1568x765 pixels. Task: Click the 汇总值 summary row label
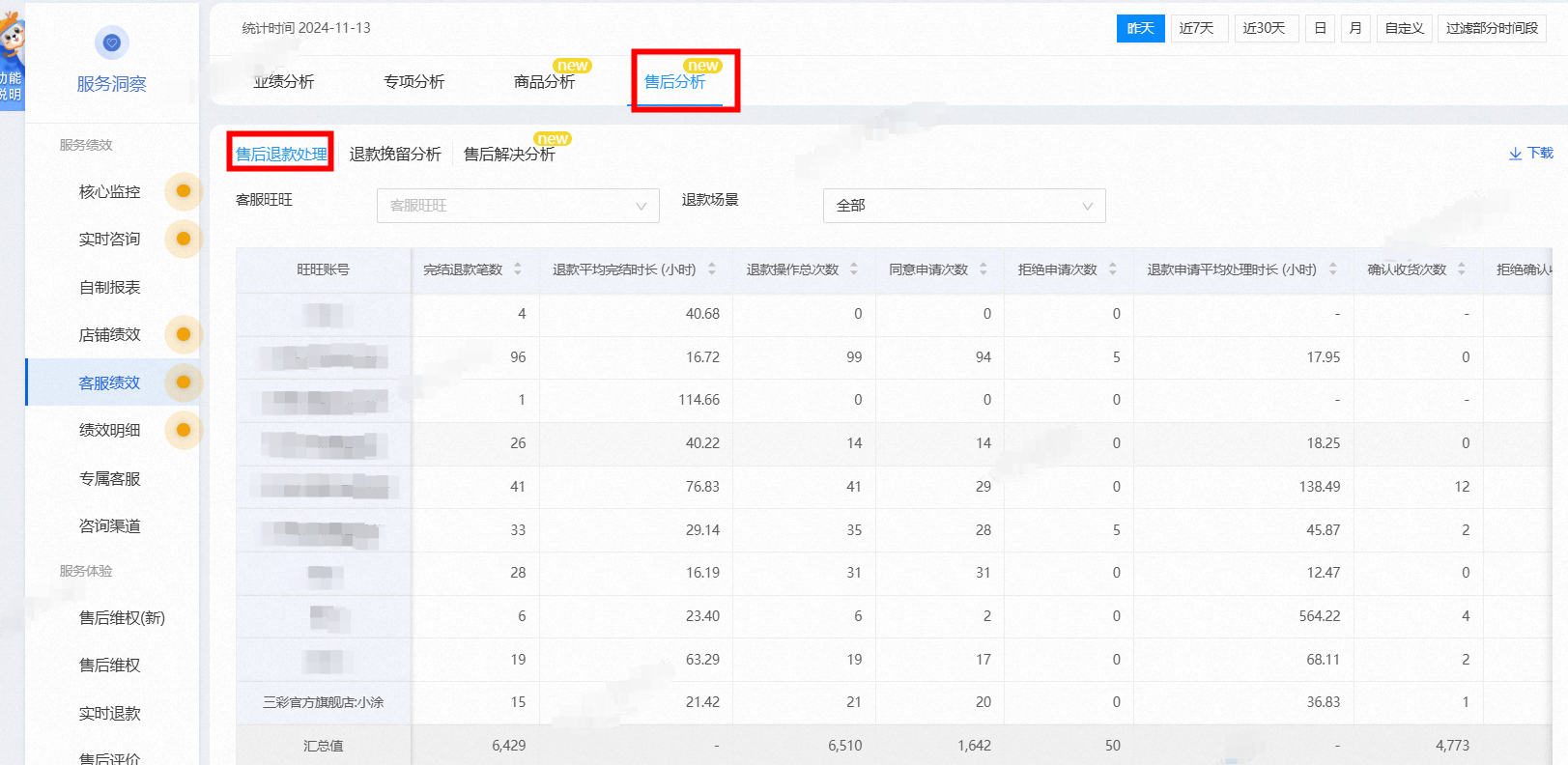point(324,746)
